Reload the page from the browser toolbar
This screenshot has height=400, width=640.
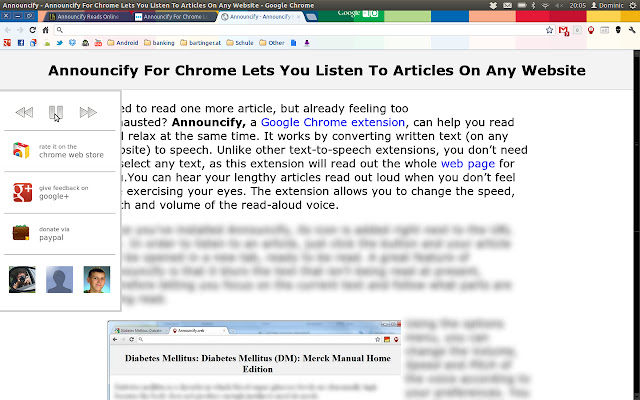34,30
